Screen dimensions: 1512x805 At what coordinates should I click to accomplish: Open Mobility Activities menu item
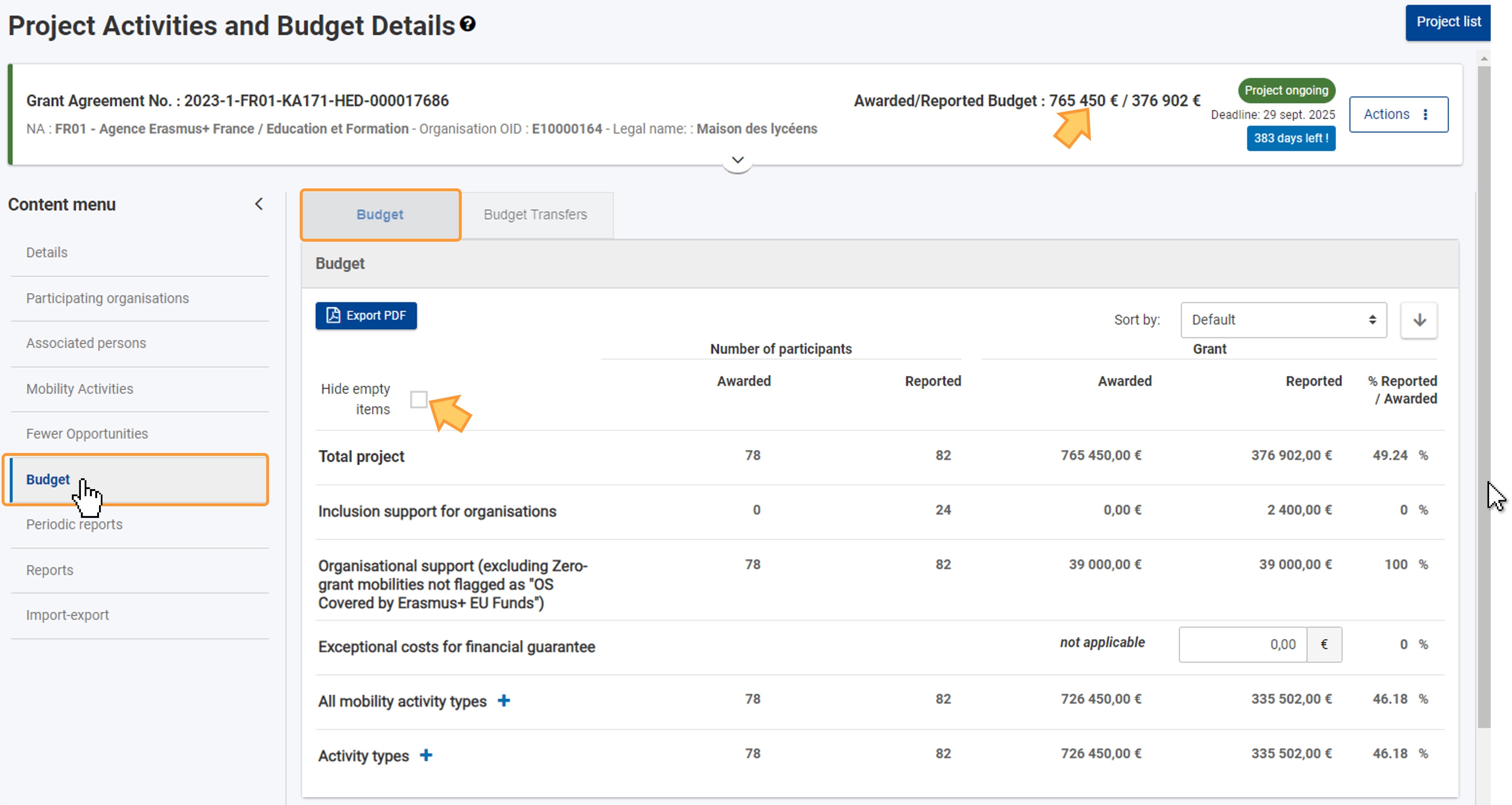tap(140, 389)
